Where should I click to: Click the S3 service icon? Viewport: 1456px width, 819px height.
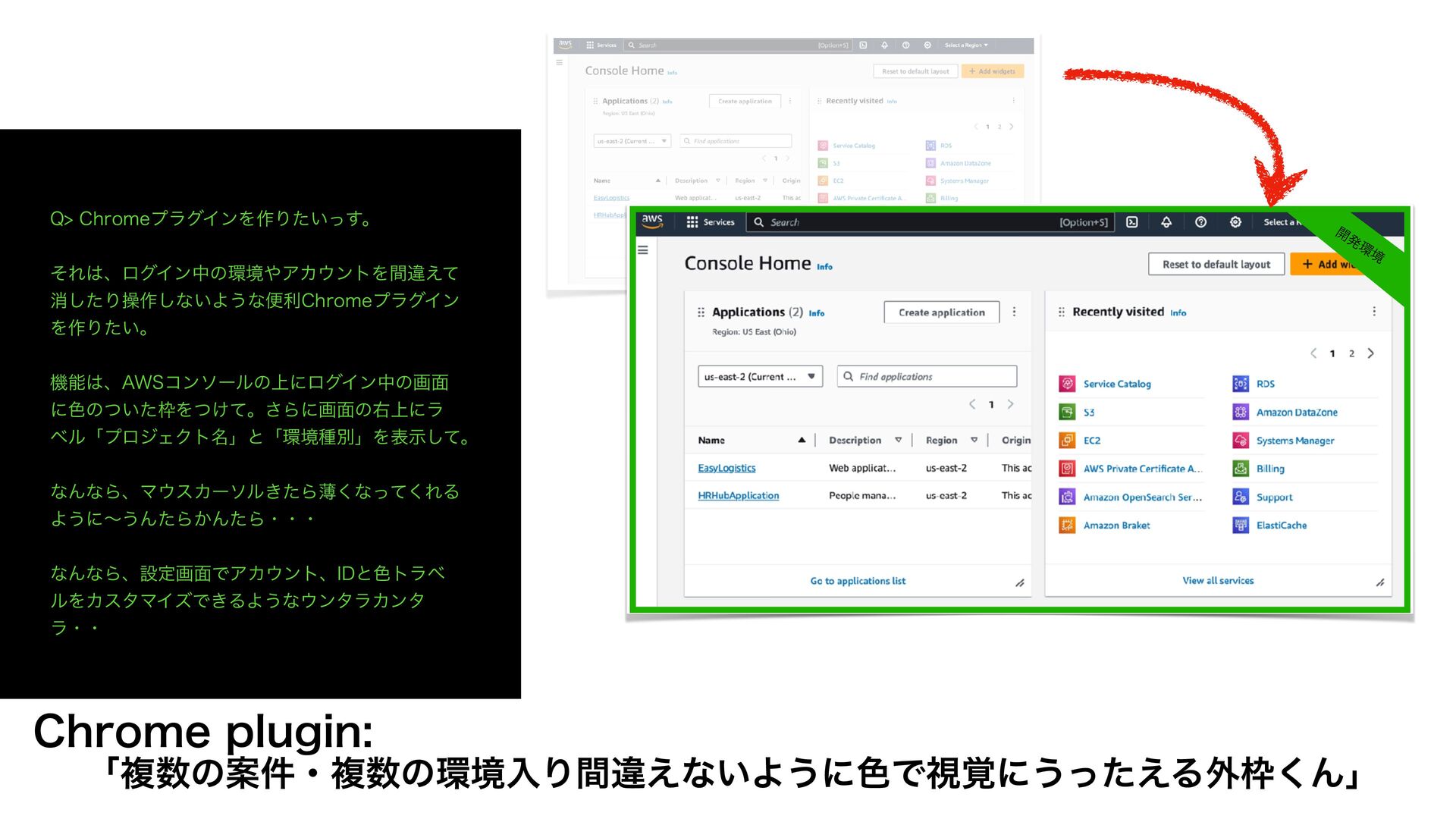point(1067,412)
